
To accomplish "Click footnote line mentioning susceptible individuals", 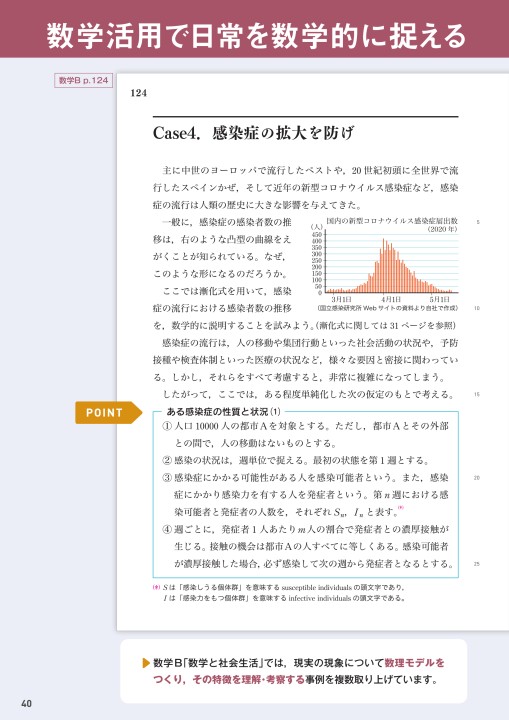I will (x=284, y=587).
